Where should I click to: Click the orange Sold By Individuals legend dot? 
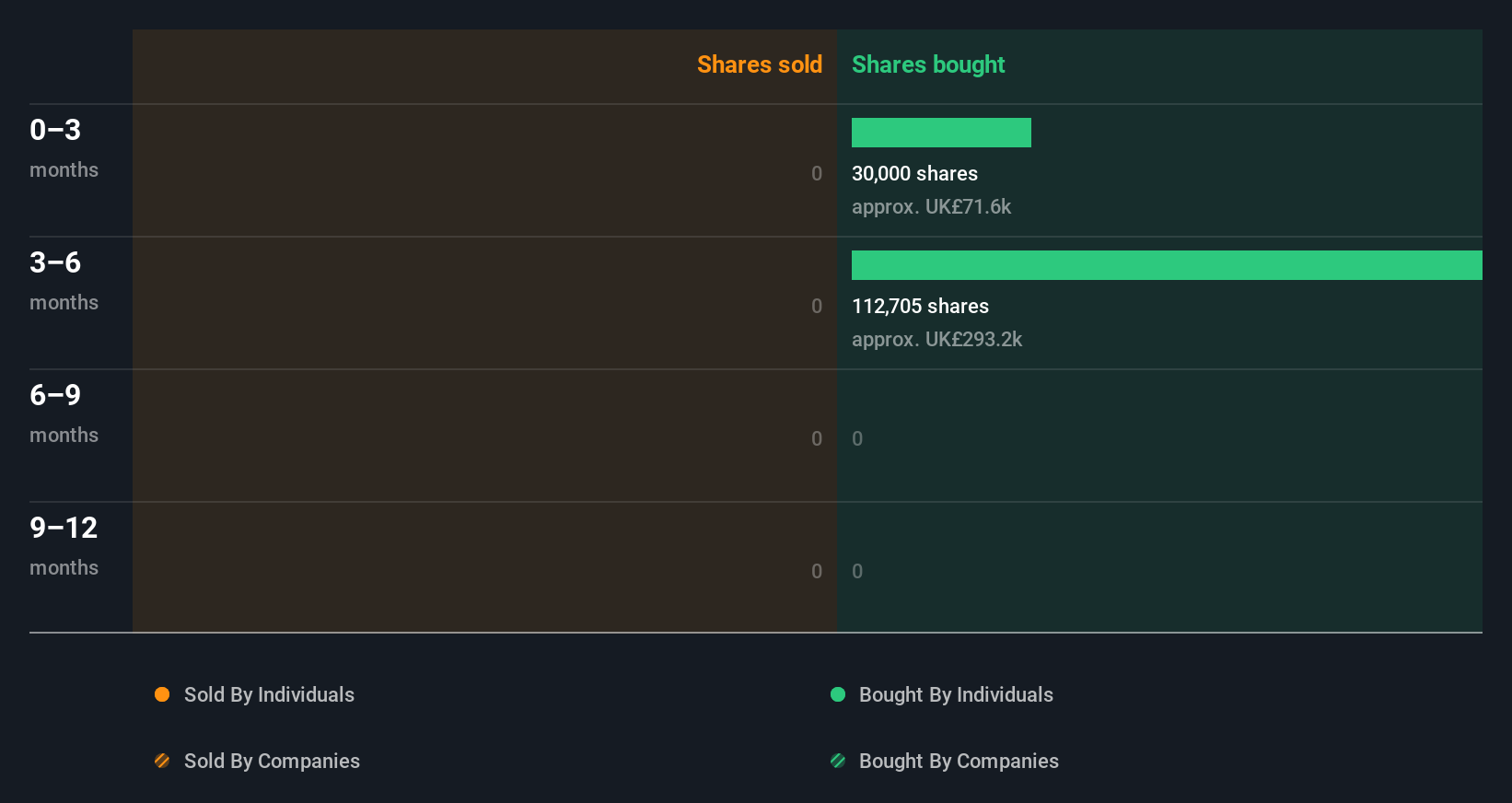click(162, 694)
